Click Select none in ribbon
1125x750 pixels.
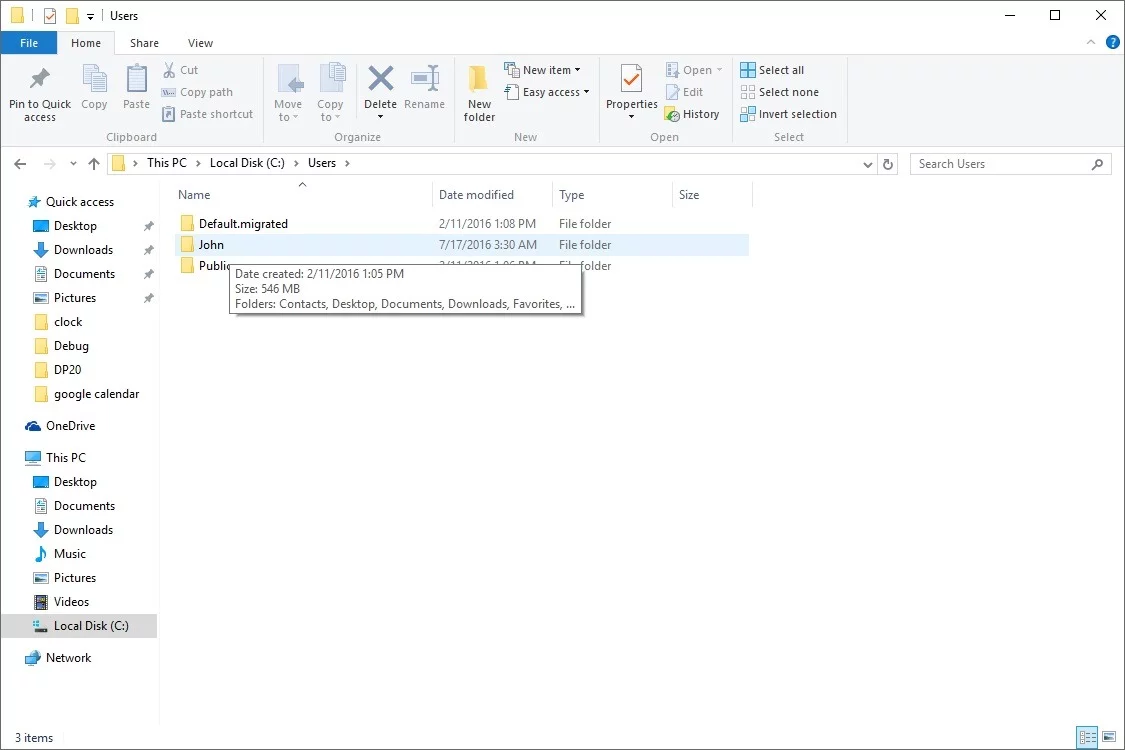(x=779, y=92)
